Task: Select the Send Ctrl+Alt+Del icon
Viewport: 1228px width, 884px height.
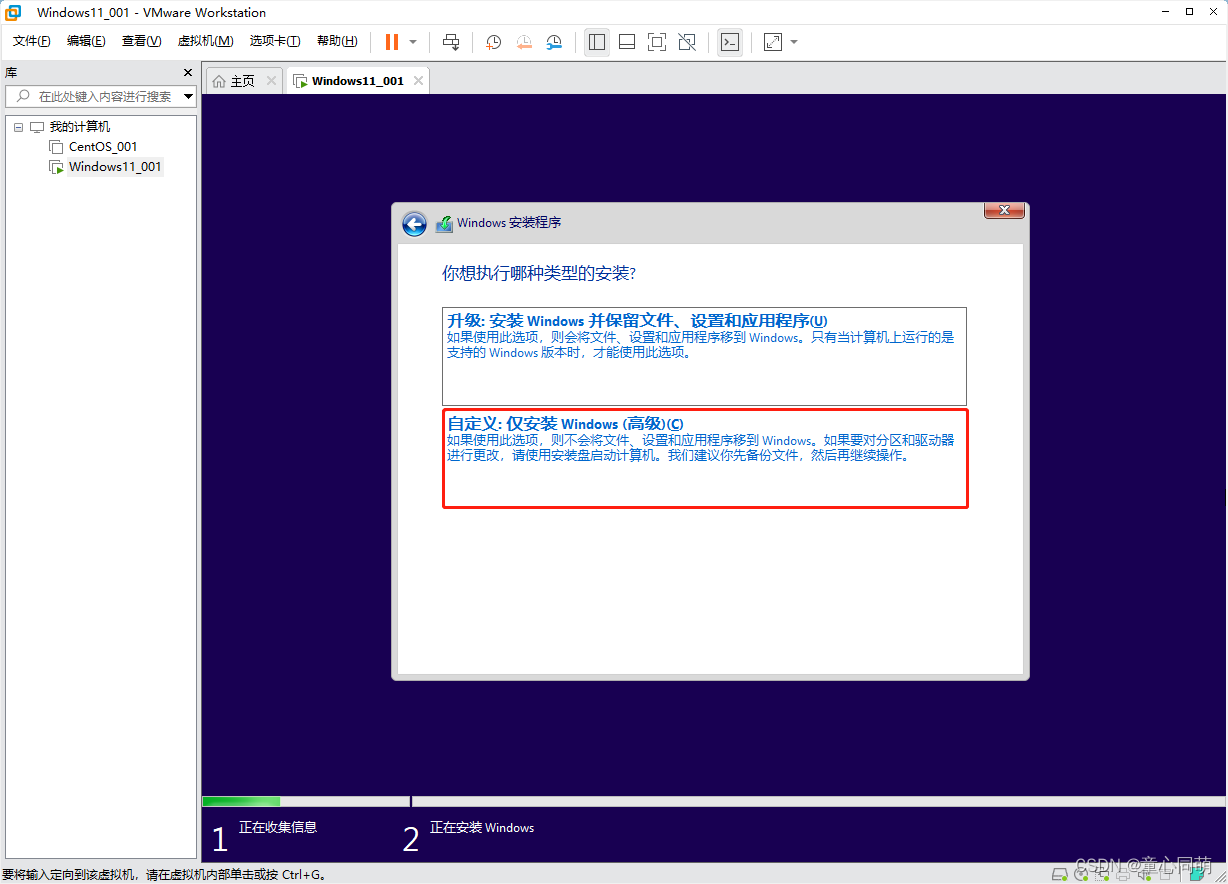Action: pos(451,42)
